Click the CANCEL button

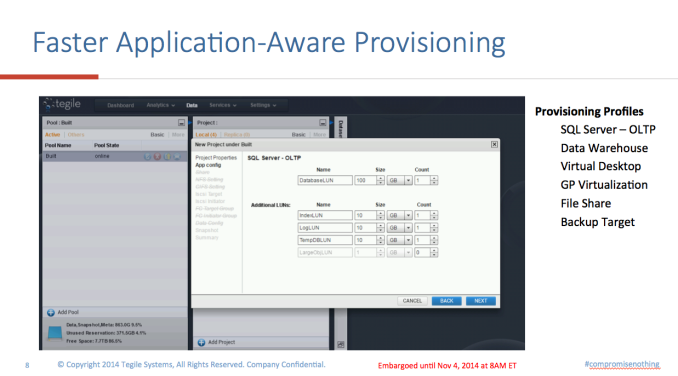[x=412, y=301]
